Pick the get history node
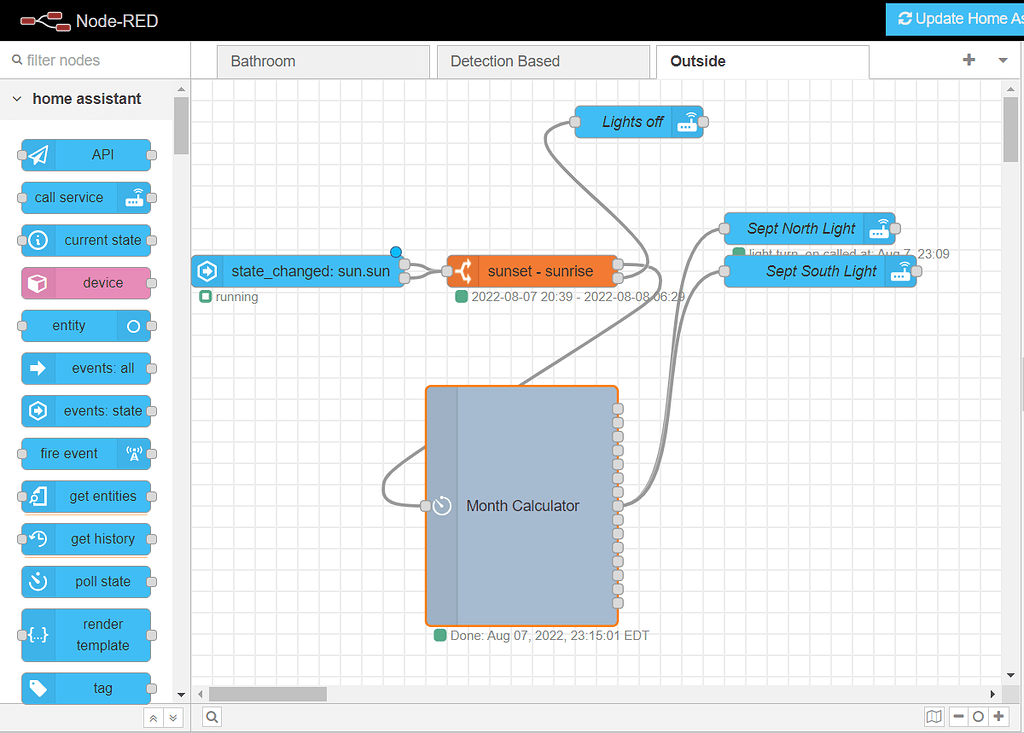This screenshot has width=1024, height=733. 85,539
